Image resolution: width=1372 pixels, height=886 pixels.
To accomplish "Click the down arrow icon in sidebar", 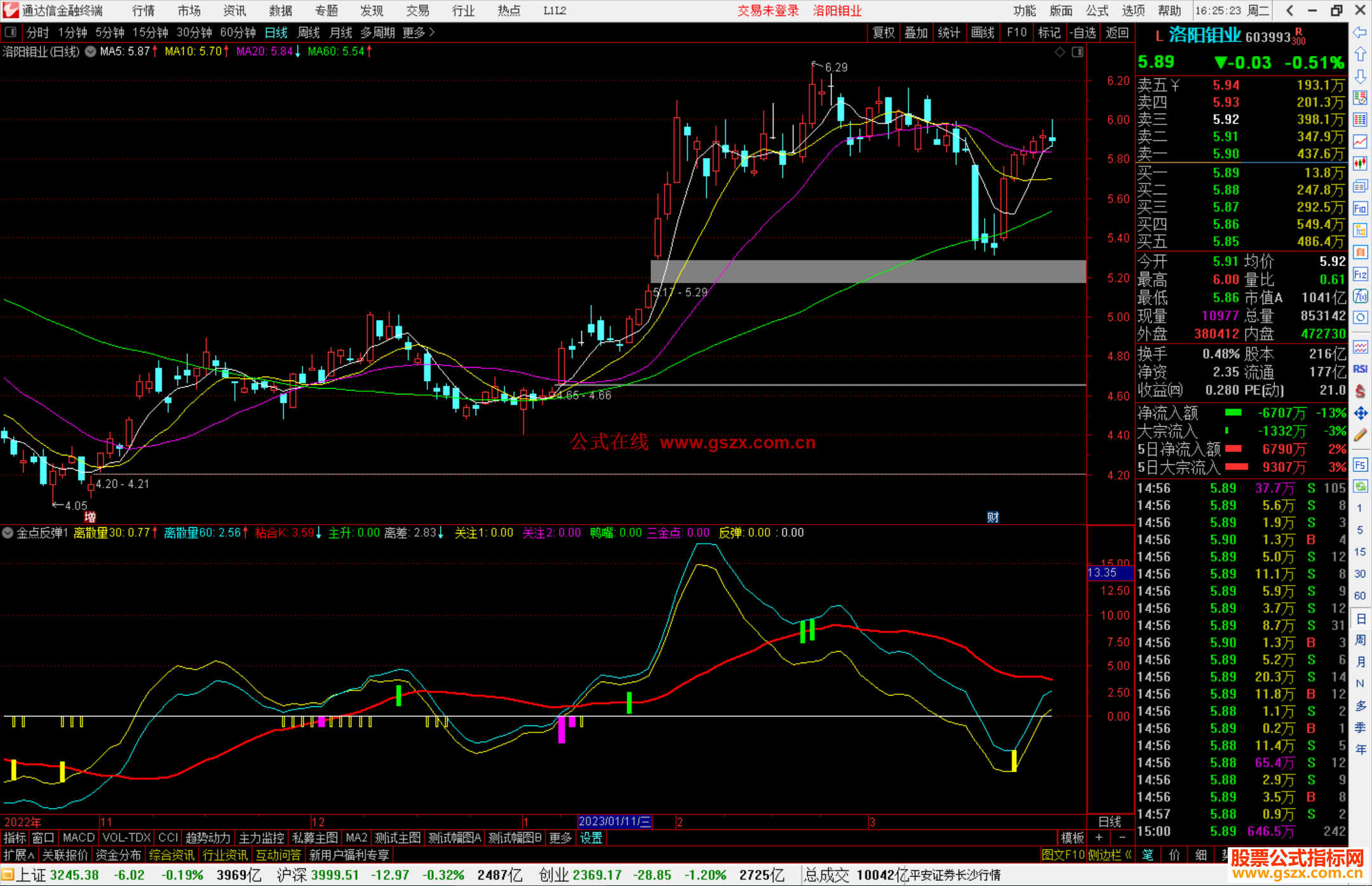I will click(1360, 76).
